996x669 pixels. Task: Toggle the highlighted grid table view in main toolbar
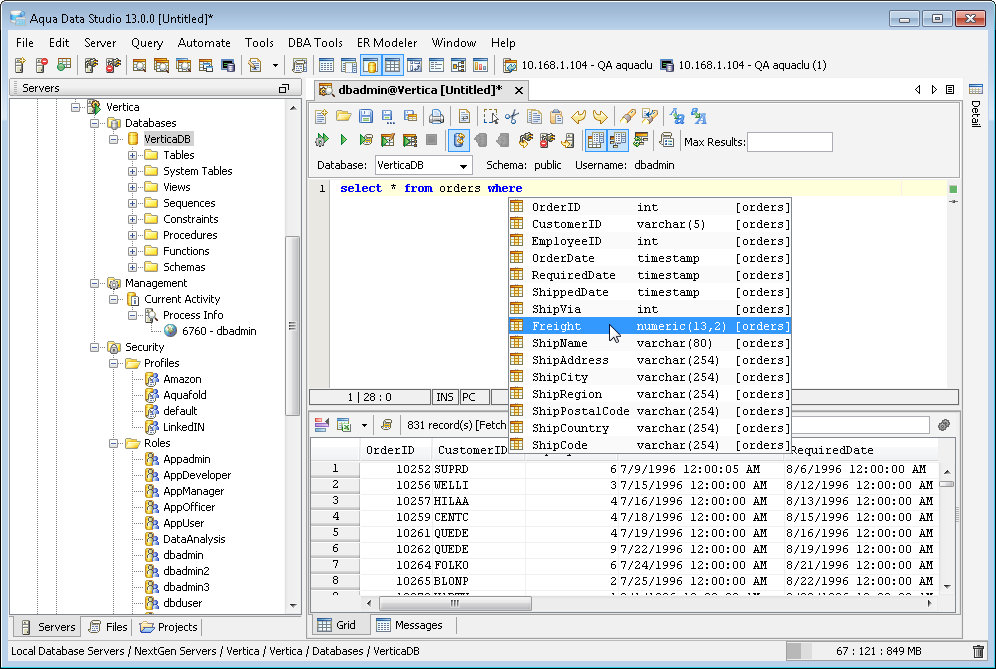point(393,65)
